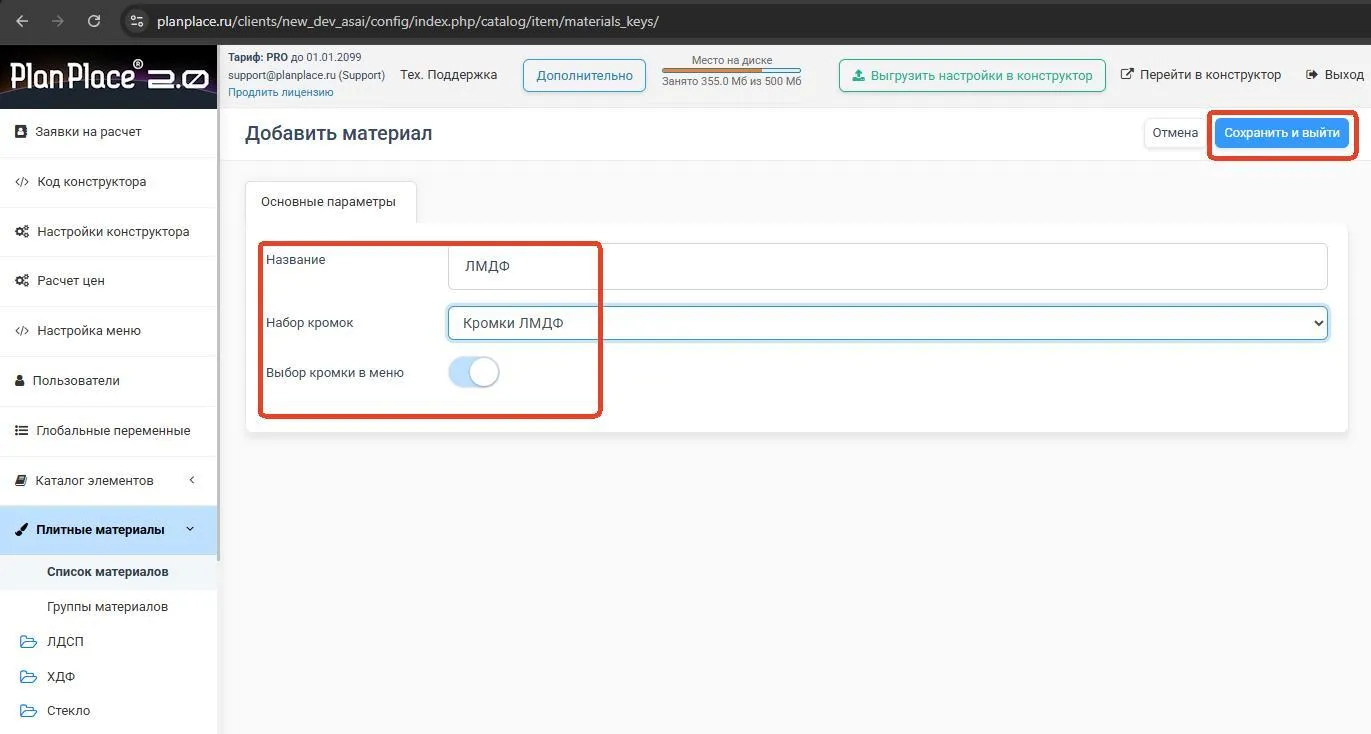Click the Отмена button
The image size is (1371, 734).
click(1175, 133)
